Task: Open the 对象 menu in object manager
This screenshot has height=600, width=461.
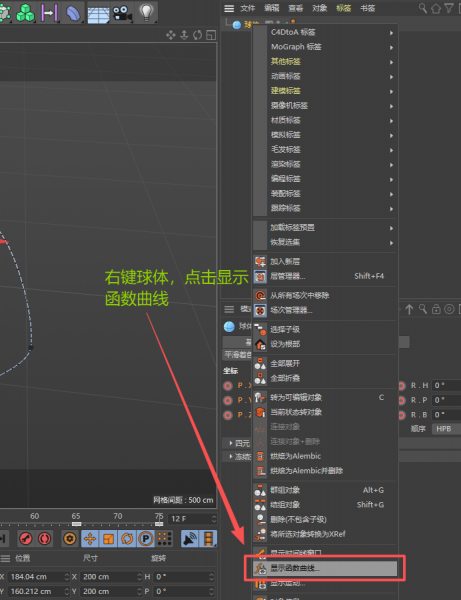Action: click(x=319, y=8)
